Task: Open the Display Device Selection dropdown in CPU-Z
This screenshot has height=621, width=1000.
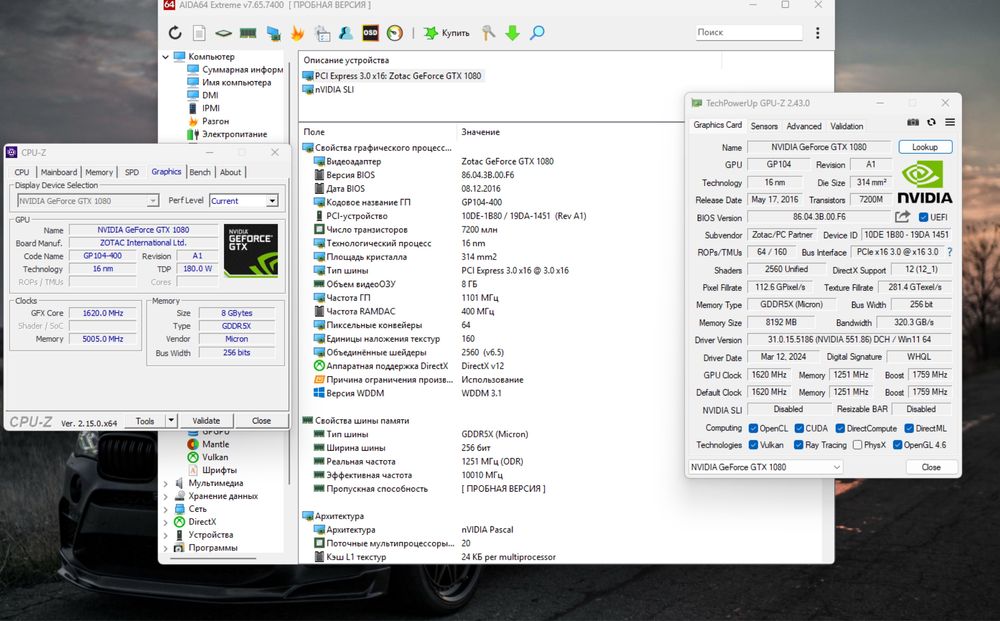Action: pos(153,201)
